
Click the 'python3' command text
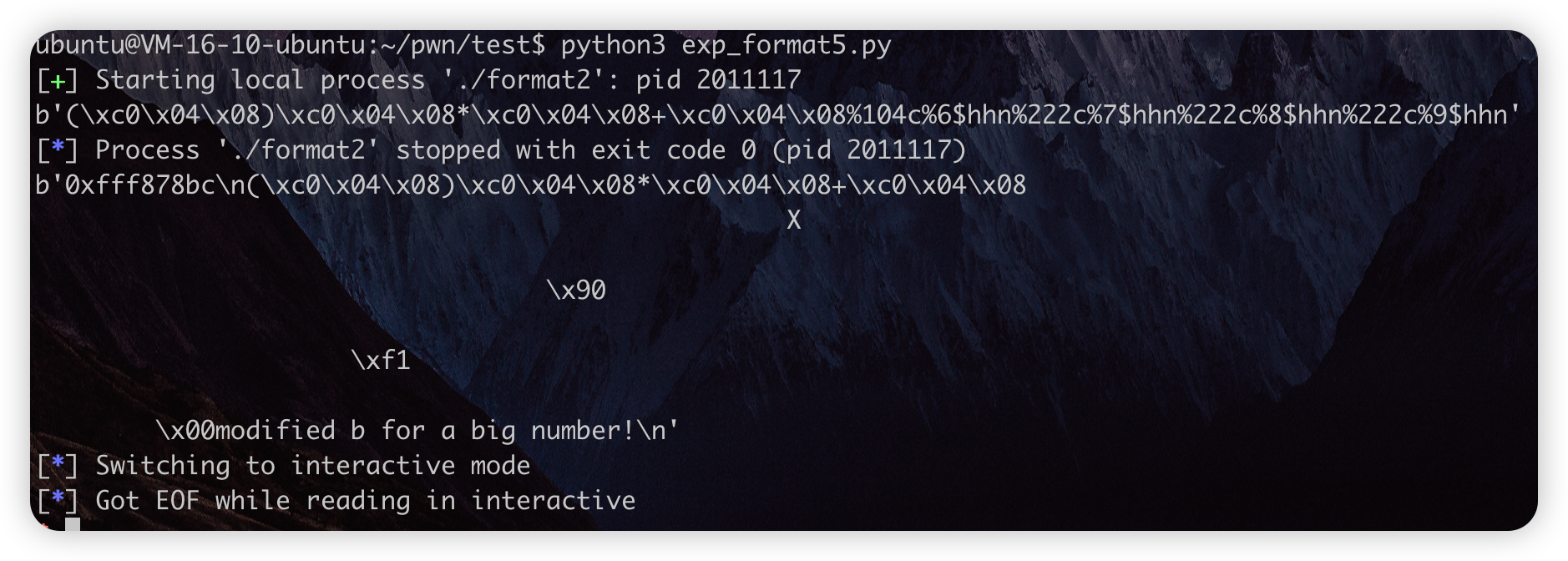point(613,45)
